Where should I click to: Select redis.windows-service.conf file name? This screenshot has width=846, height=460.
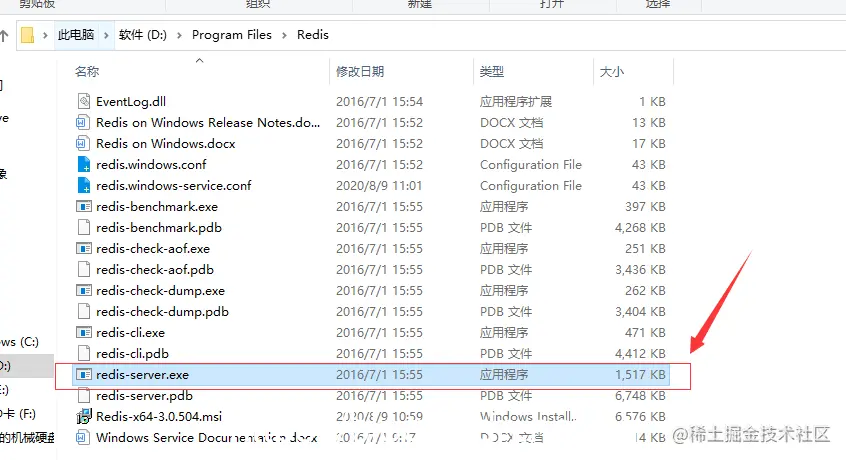tap(174, 186)
